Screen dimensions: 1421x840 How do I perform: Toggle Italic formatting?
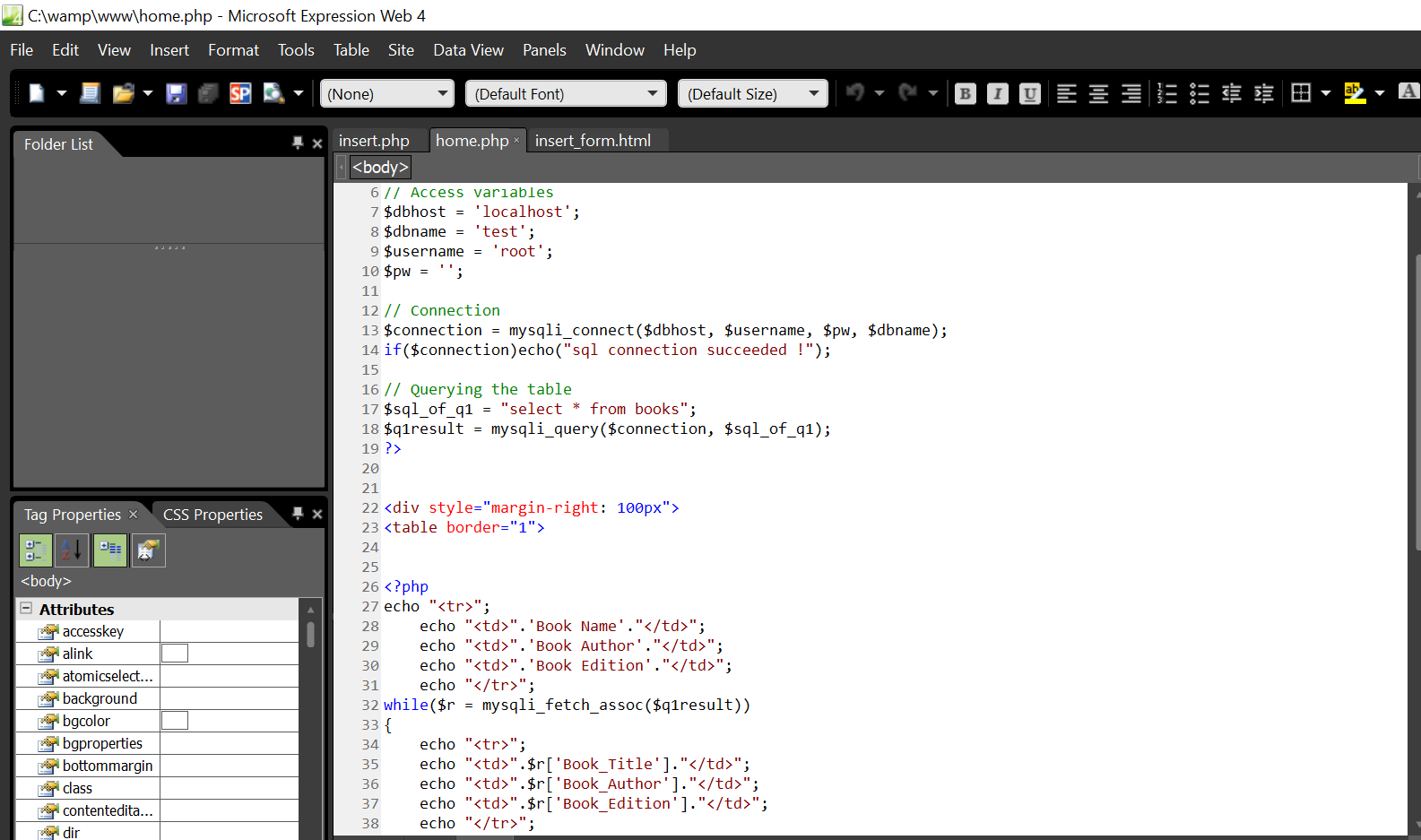coord(998,93)
